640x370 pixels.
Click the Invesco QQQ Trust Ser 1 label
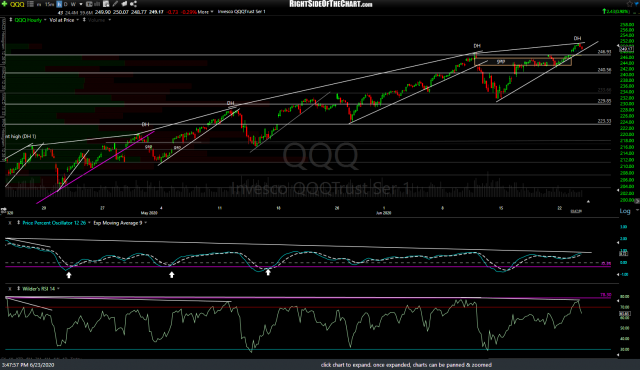click(x=241, y=11)
